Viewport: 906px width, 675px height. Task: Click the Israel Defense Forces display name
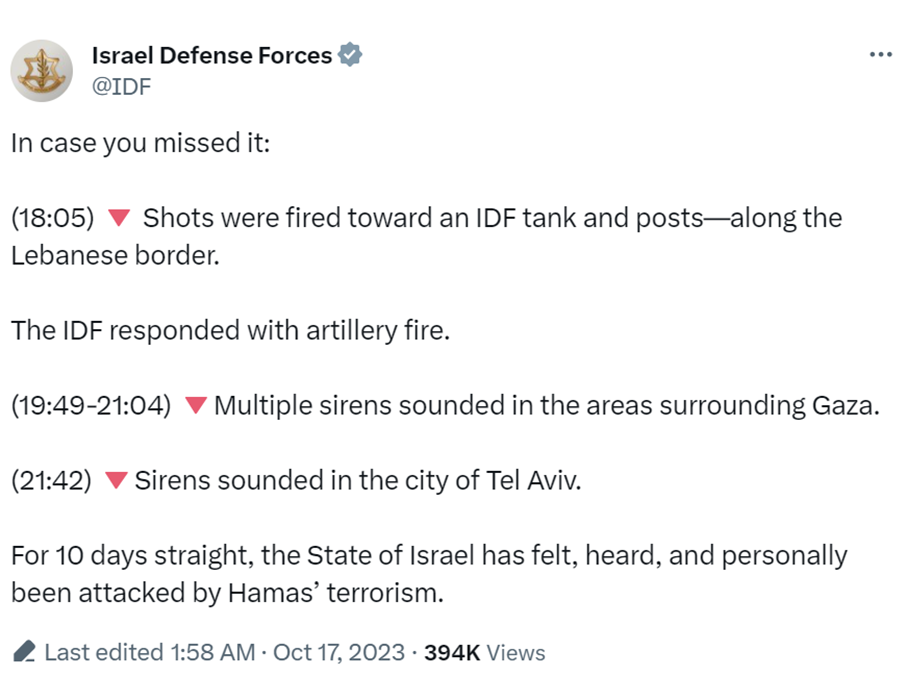point(211,55)
